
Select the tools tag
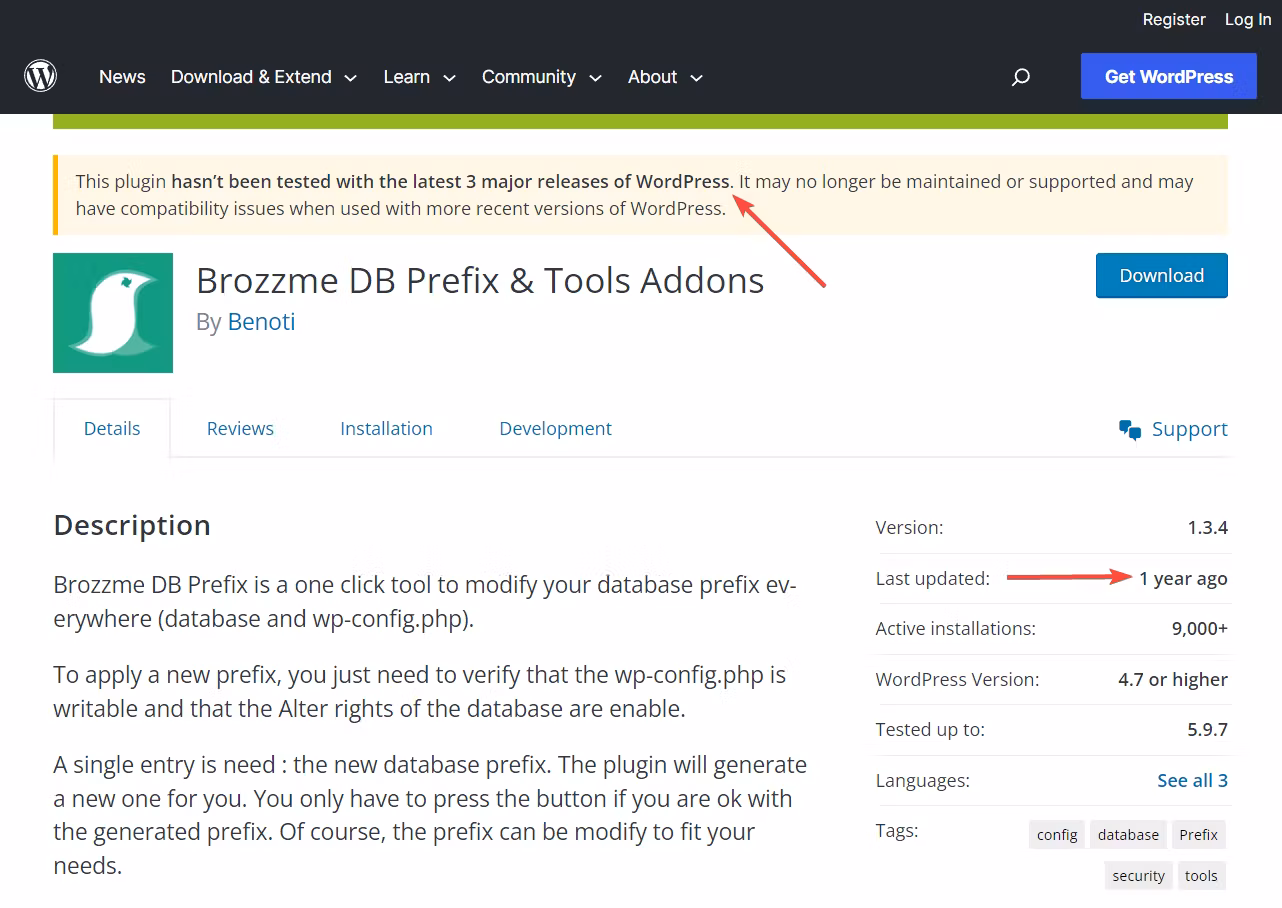click(x=1201, y=875)
